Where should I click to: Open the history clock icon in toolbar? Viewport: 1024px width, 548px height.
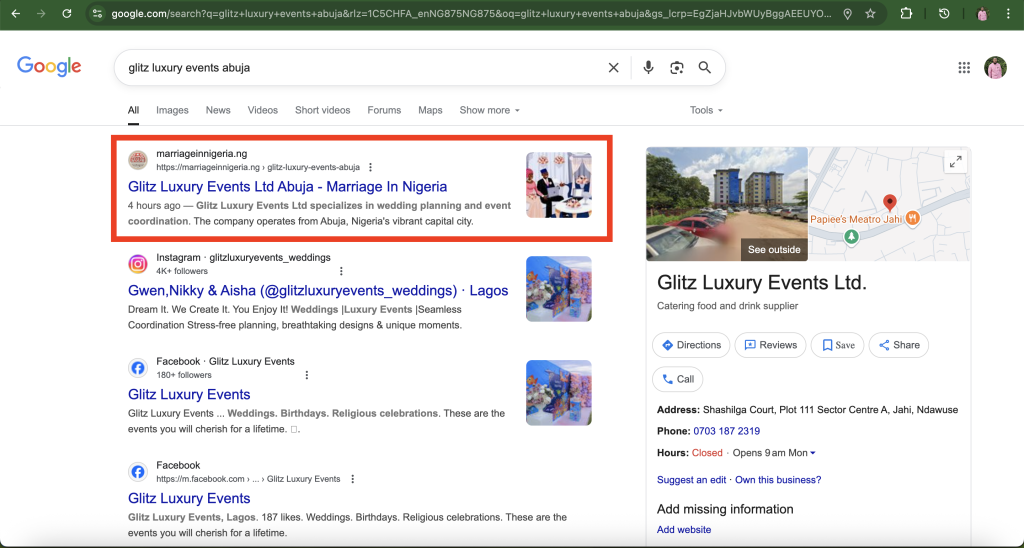pos(944,13)
